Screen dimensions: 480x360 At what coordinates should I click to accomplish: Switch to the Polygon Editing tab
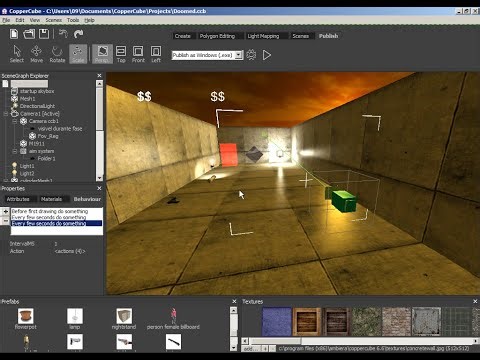[217, 36]
